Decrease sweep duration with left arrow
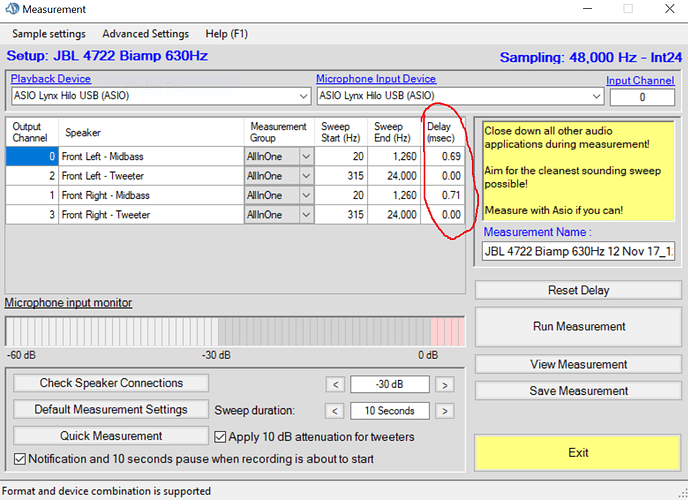The height and width of the screenshot is (500, 688). pos(337,410)
